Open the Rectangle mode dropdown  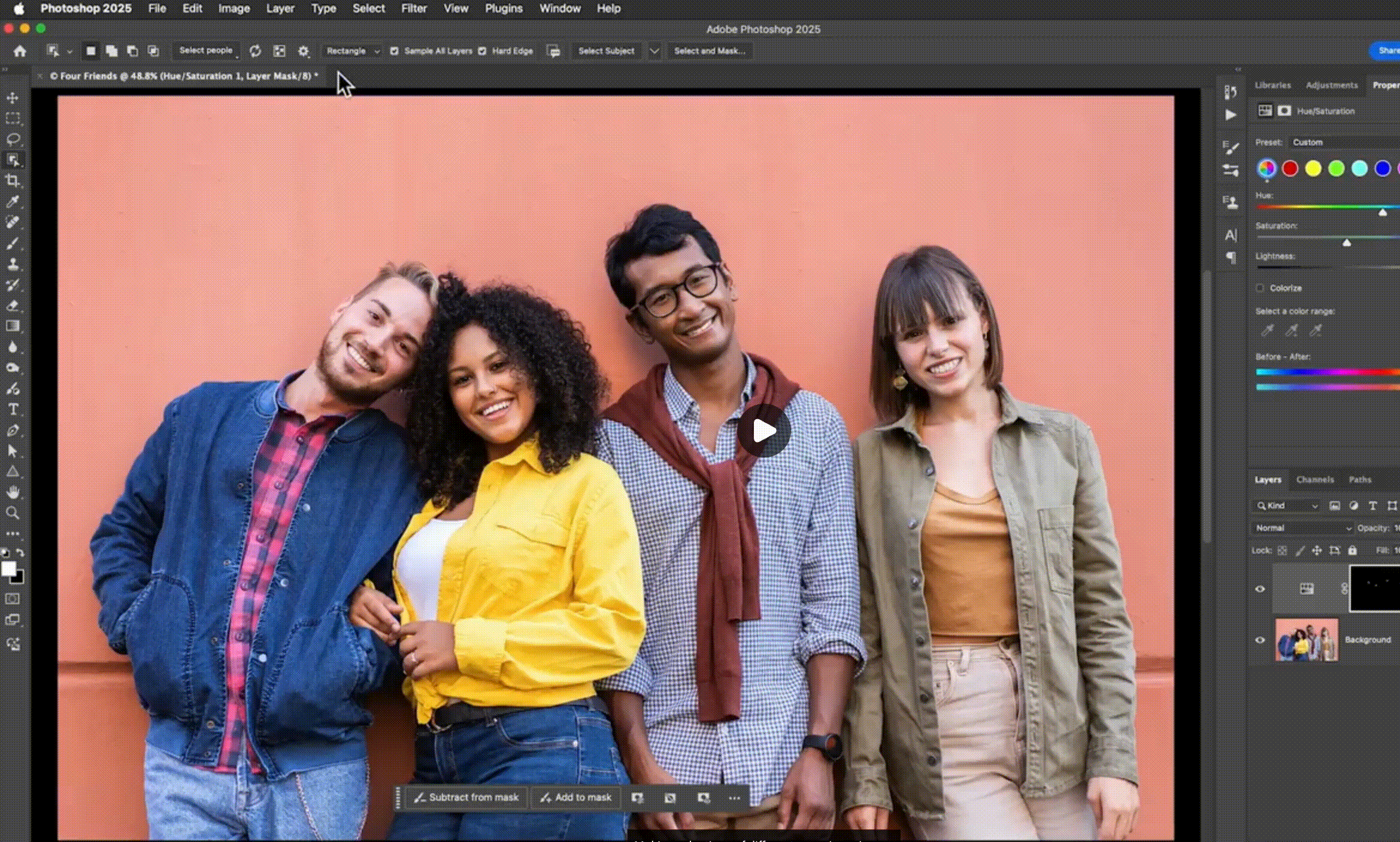(x=352, y=52)
